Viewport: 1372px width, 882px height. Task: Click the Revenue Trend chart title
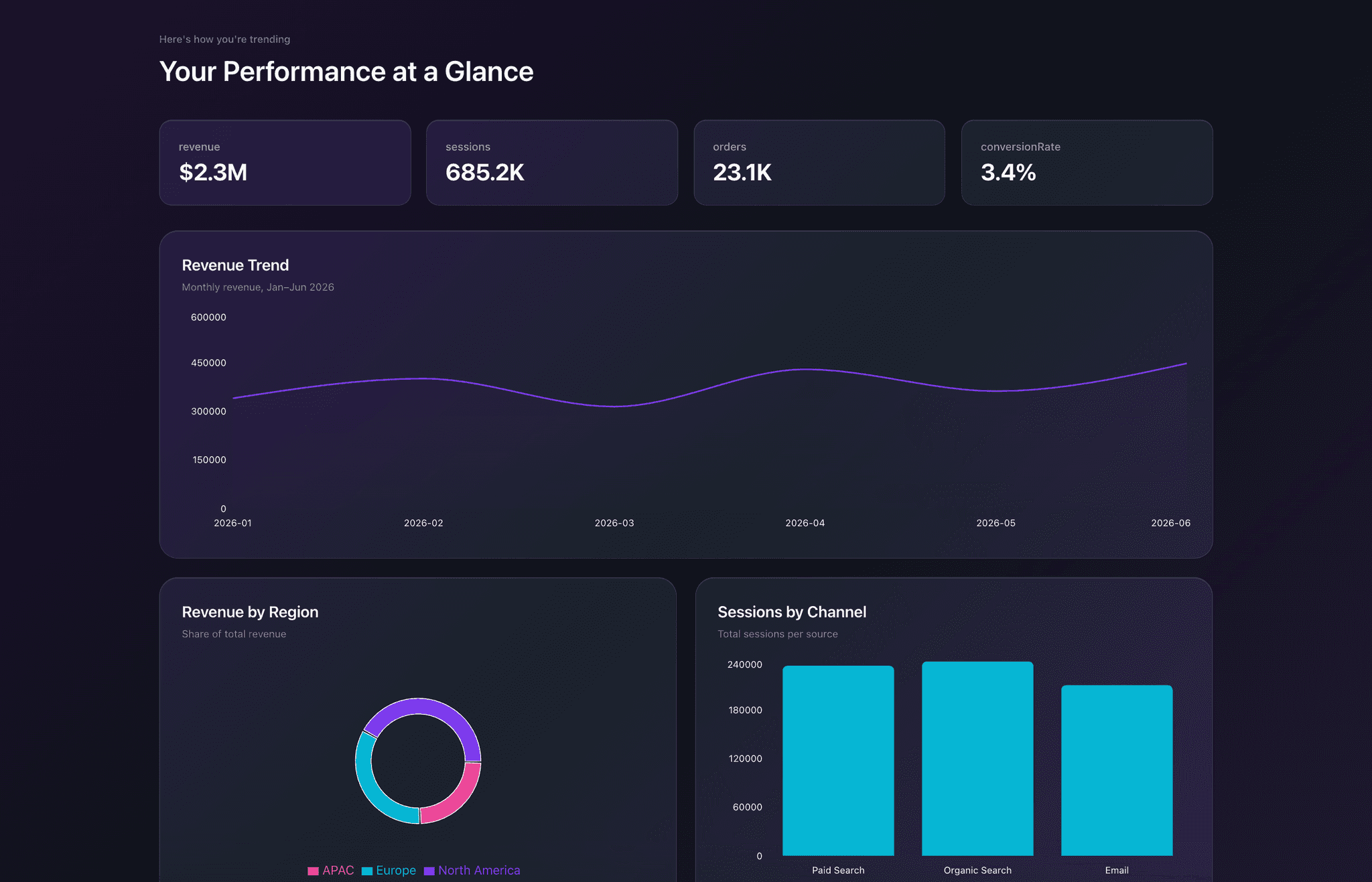[x=235, y=265]
